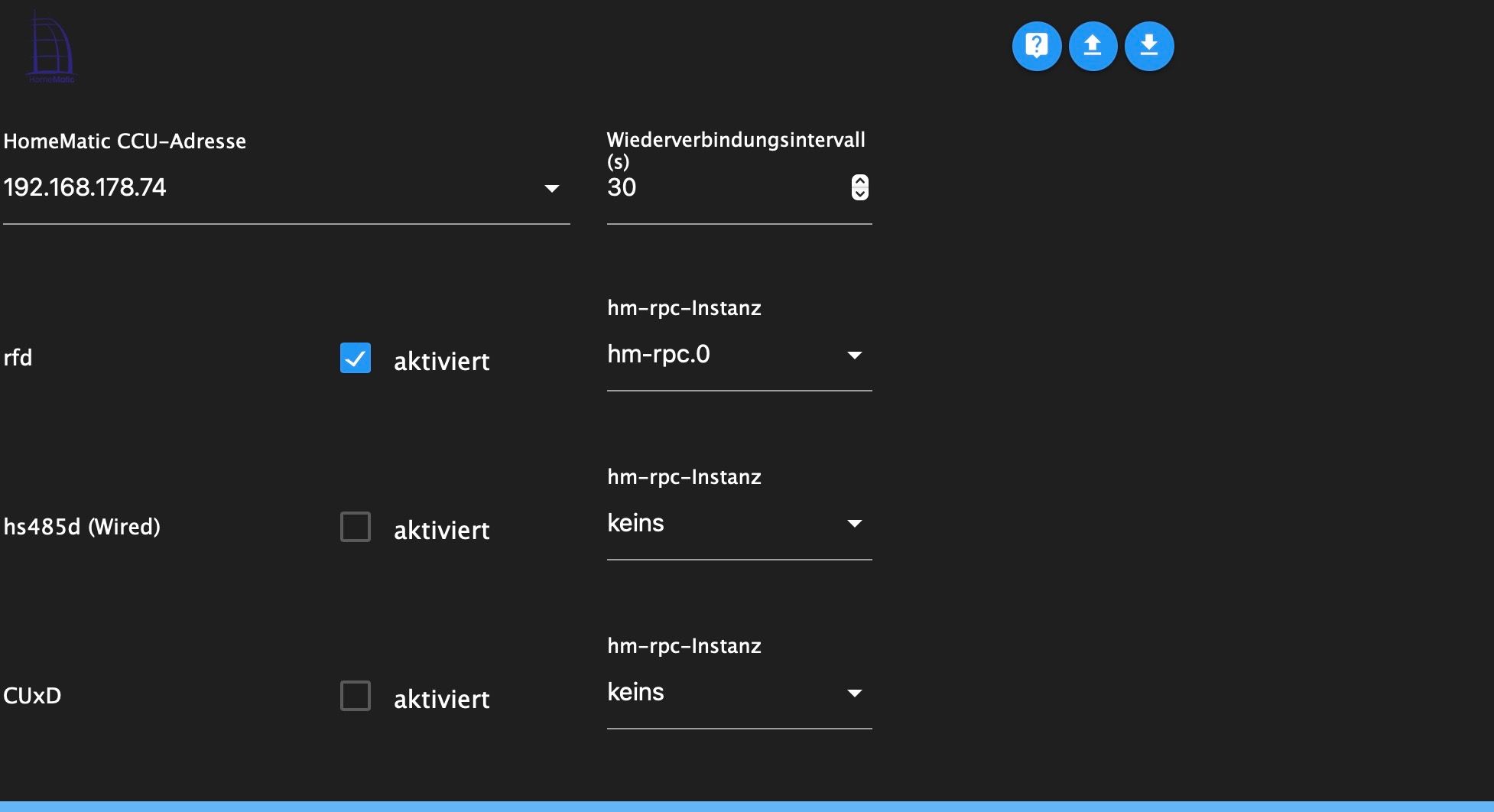This screenshot has width=1494, height=812.
Task: Enable the hs485d (Wired) checkbox
Action: tap(356, 527)
